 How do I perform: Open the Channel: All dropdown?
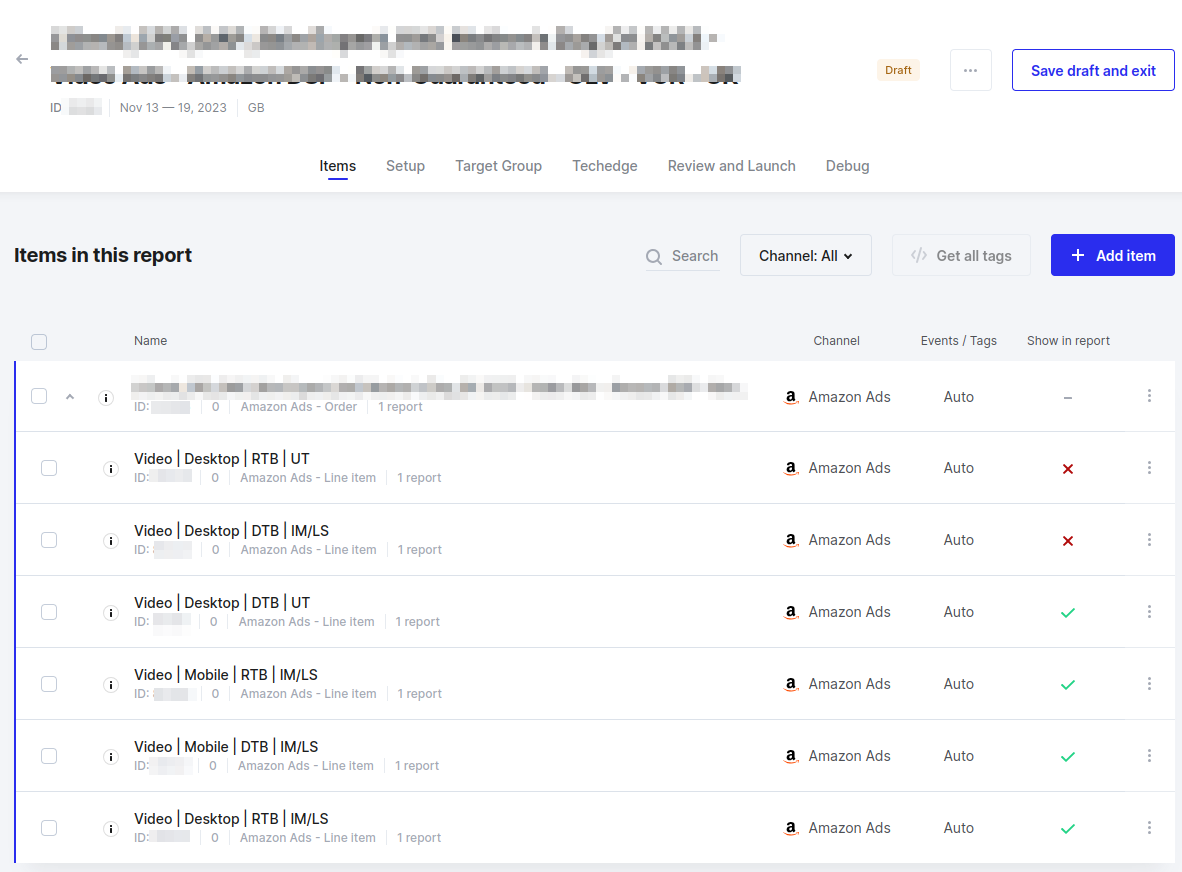coord(805,256)
